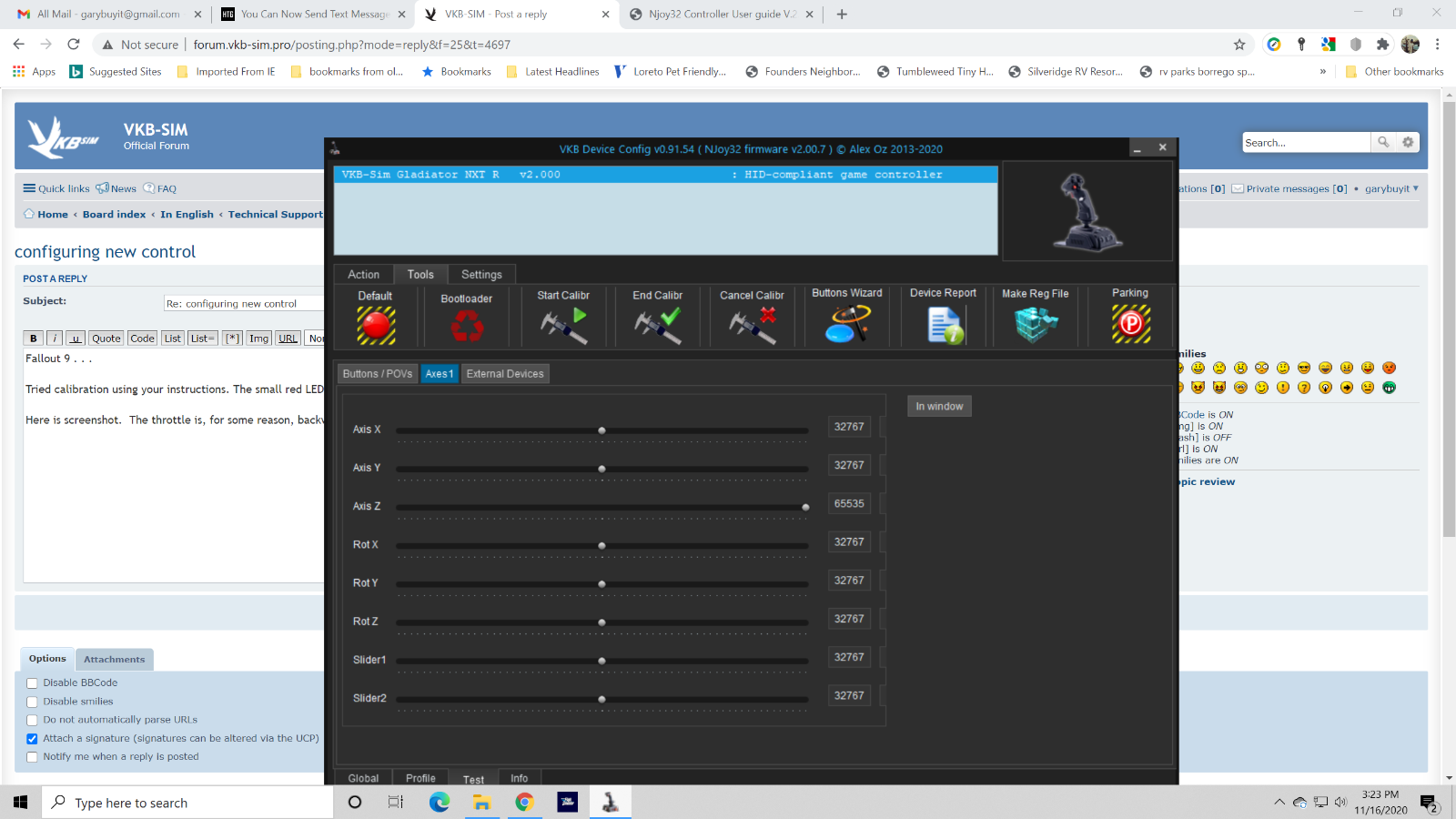Generate a Device Report

click(x=945, y=324)
